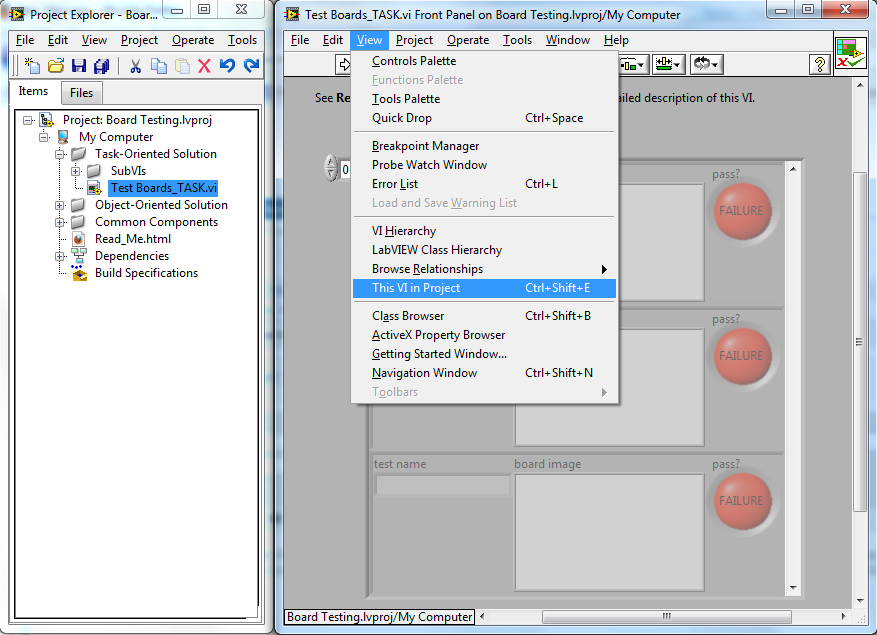
Task: Click the Common Components folder icon
Action: coord(78,222)
